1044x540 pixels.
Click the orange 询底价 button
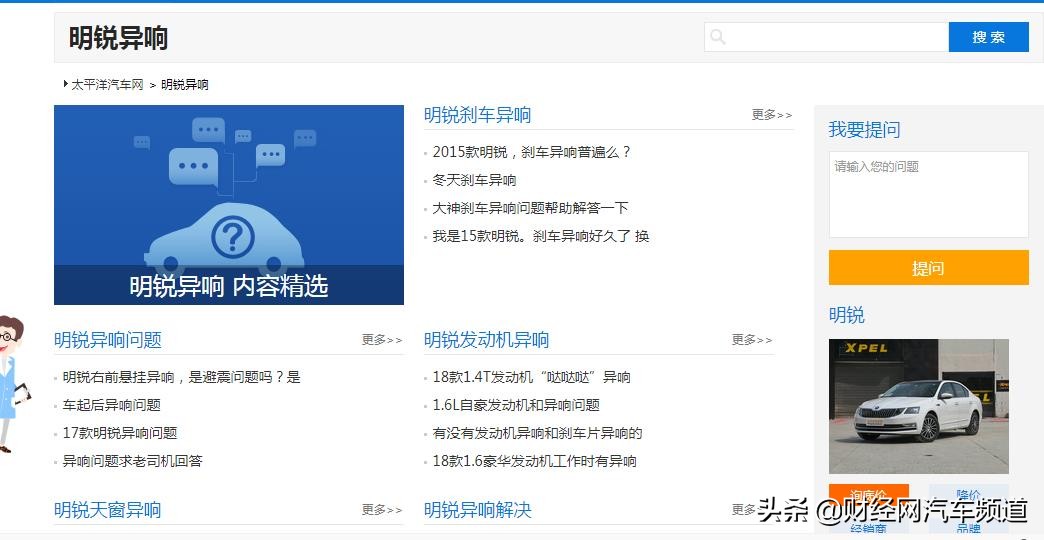[868, 494]
